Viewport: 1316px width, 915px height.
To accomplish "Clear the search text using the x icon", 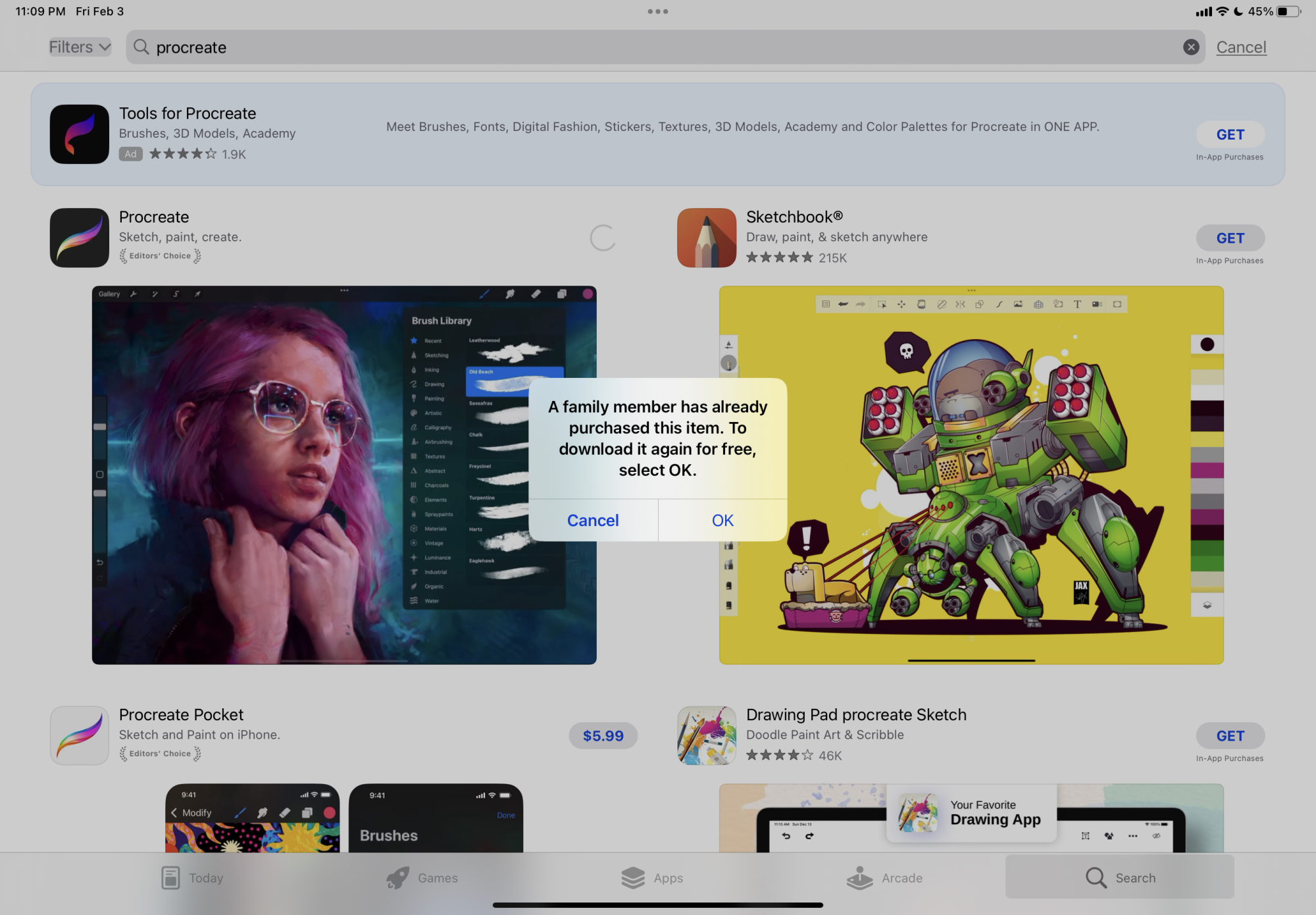I will point(1190,47).
